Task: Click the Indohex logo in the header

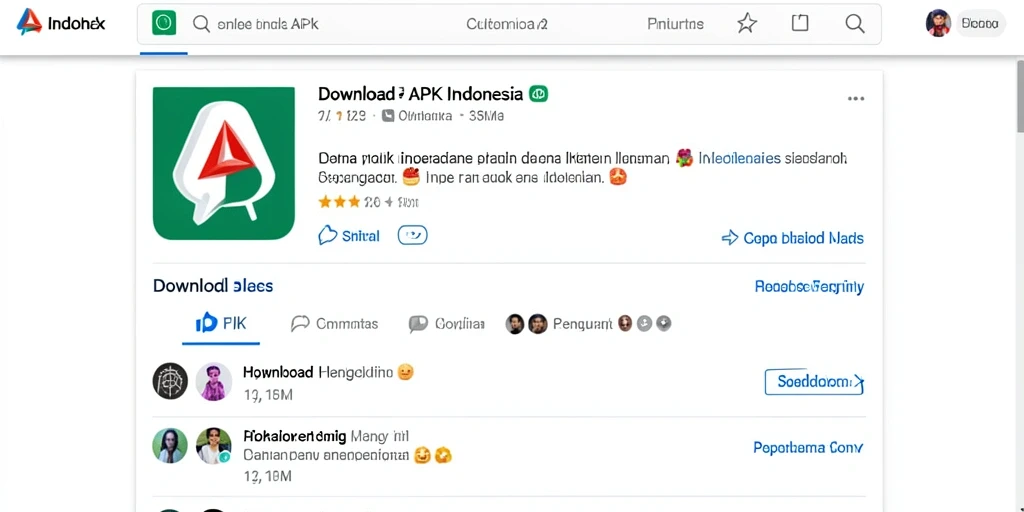Action: click(60, 24)
